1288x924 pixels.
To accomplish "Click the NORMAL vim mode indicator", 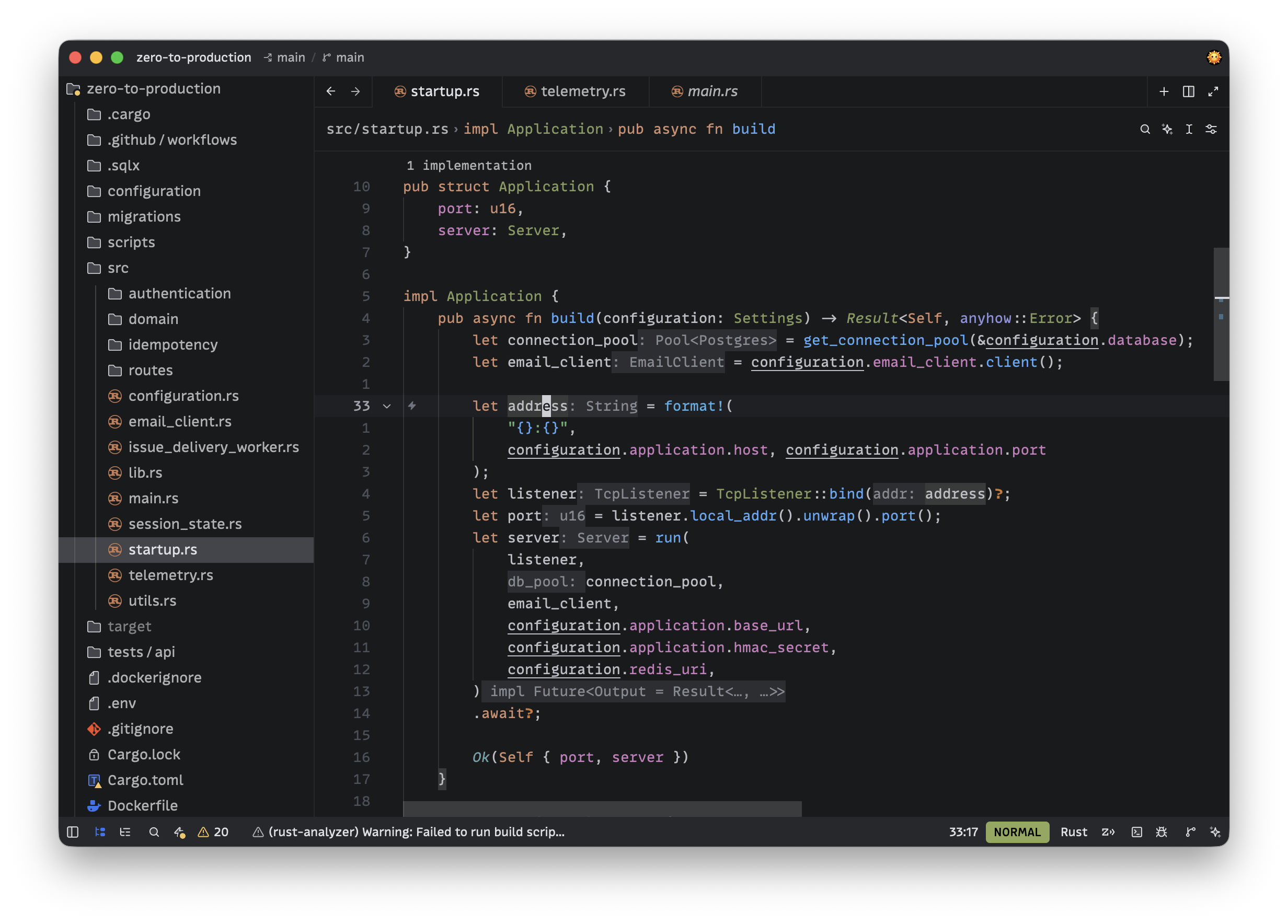I will [1017, 832].
